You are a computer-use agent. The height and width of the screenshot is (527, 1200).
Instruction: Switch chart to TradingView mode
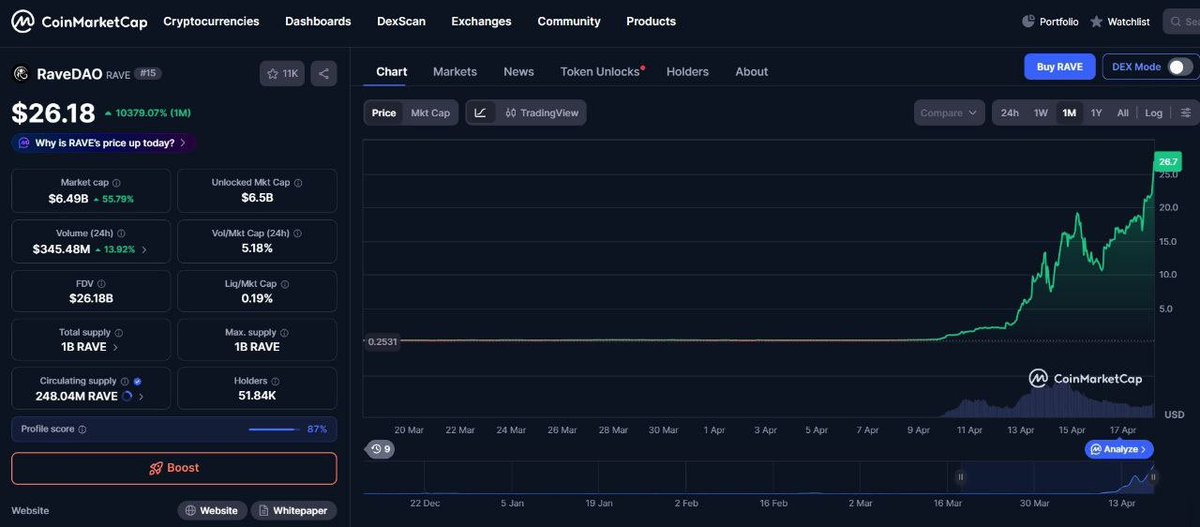point(542,113)
